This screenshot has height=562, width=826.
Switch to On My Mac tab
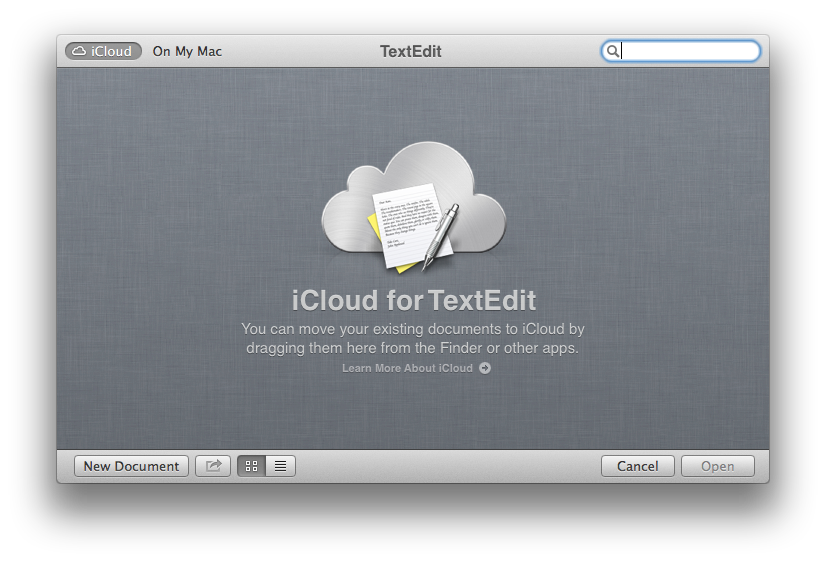[x=187, y=51]
